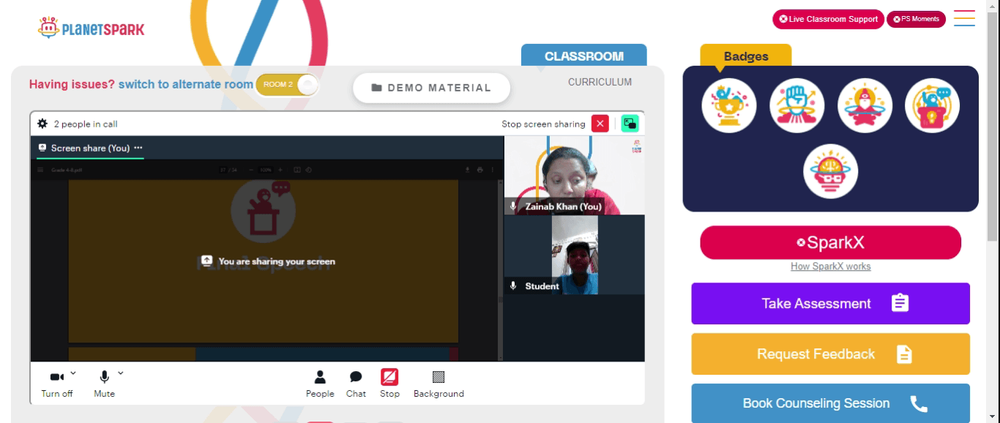Click the trophy badge icon
1000x423 pixels.
click(729, 105)
